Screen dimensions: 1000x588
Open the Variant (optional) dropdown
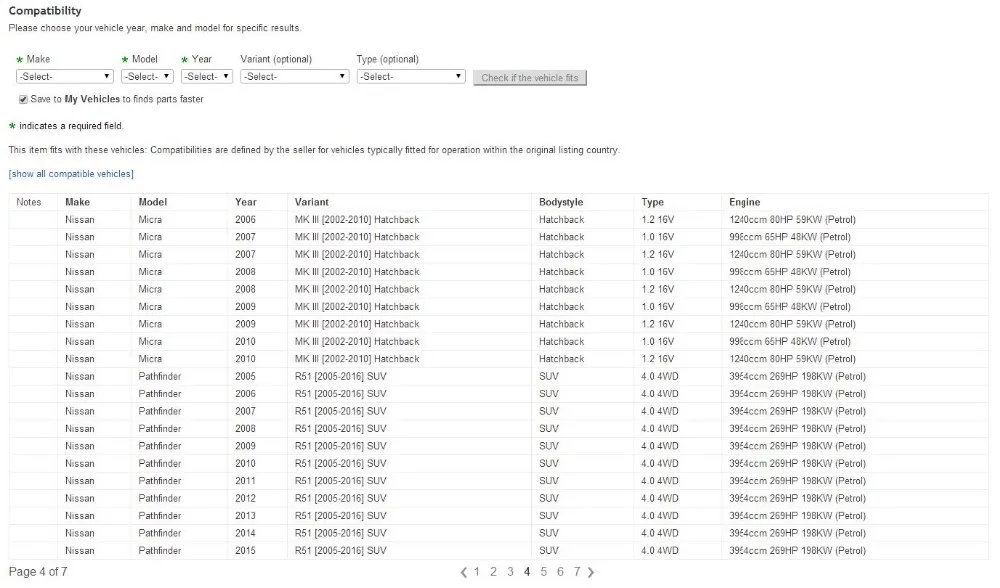click(x=295, y=77)
